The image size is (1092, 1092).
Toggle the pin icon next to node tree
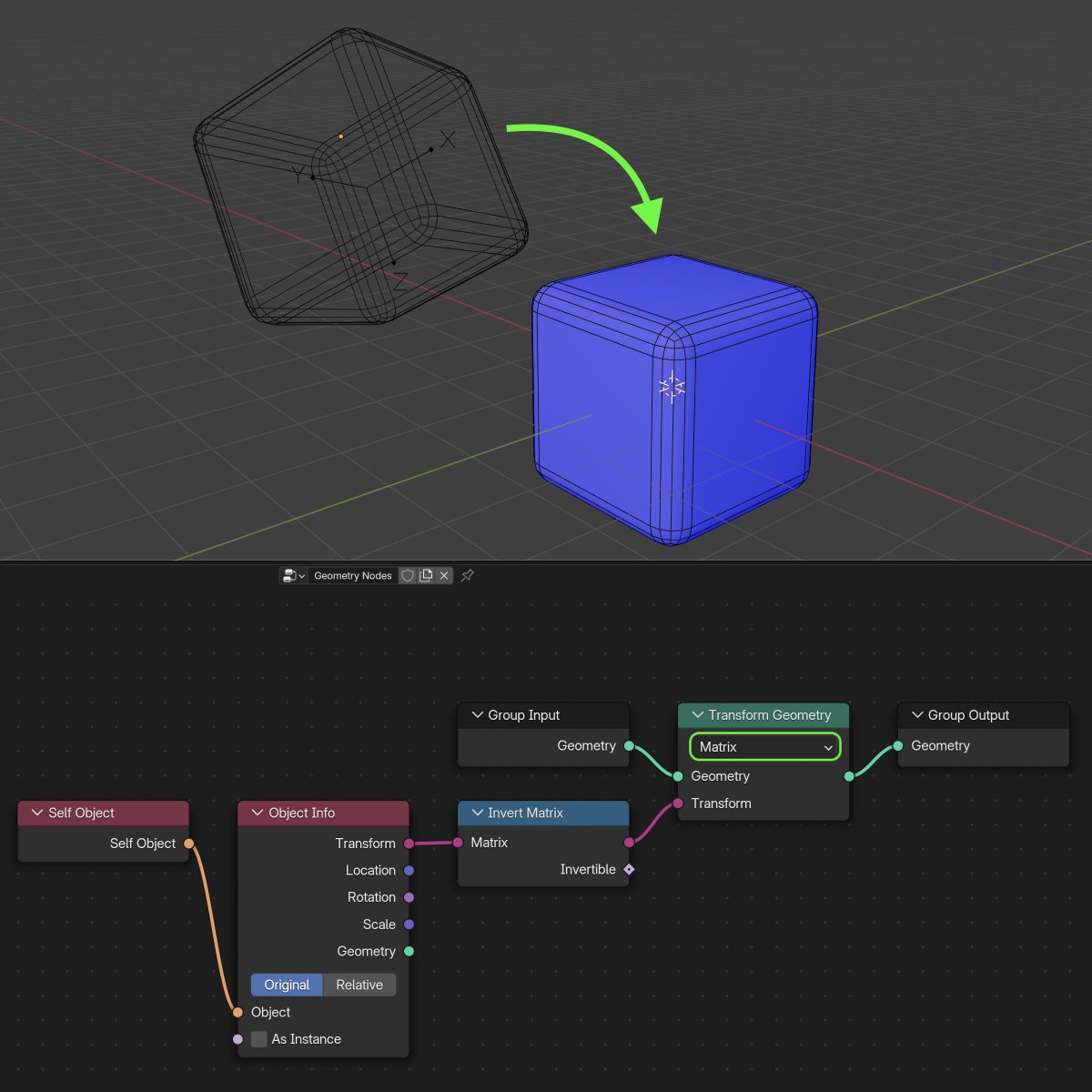[x=468, y=575]
